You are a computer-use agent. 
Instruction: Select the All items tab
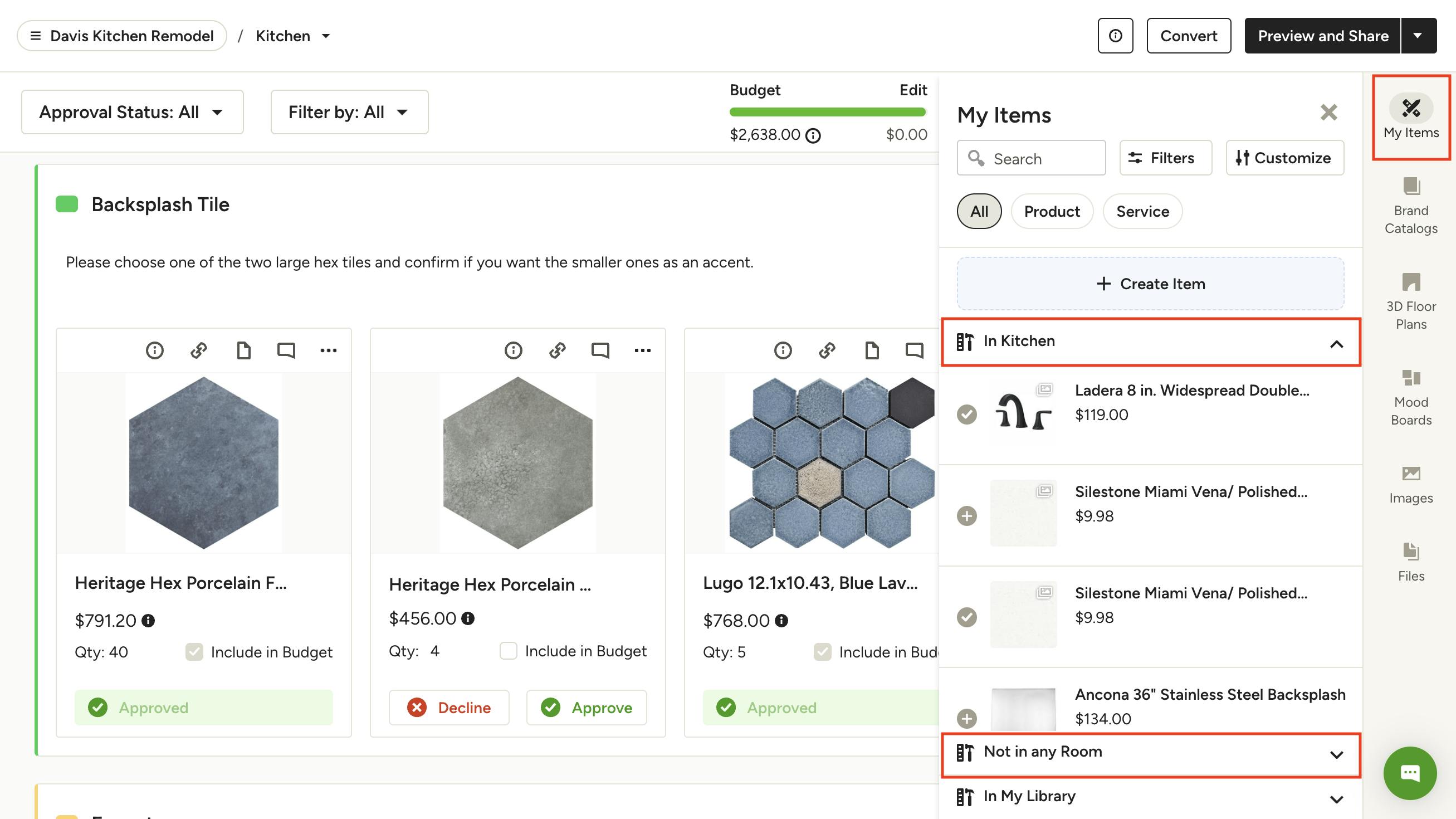point(979,211)
